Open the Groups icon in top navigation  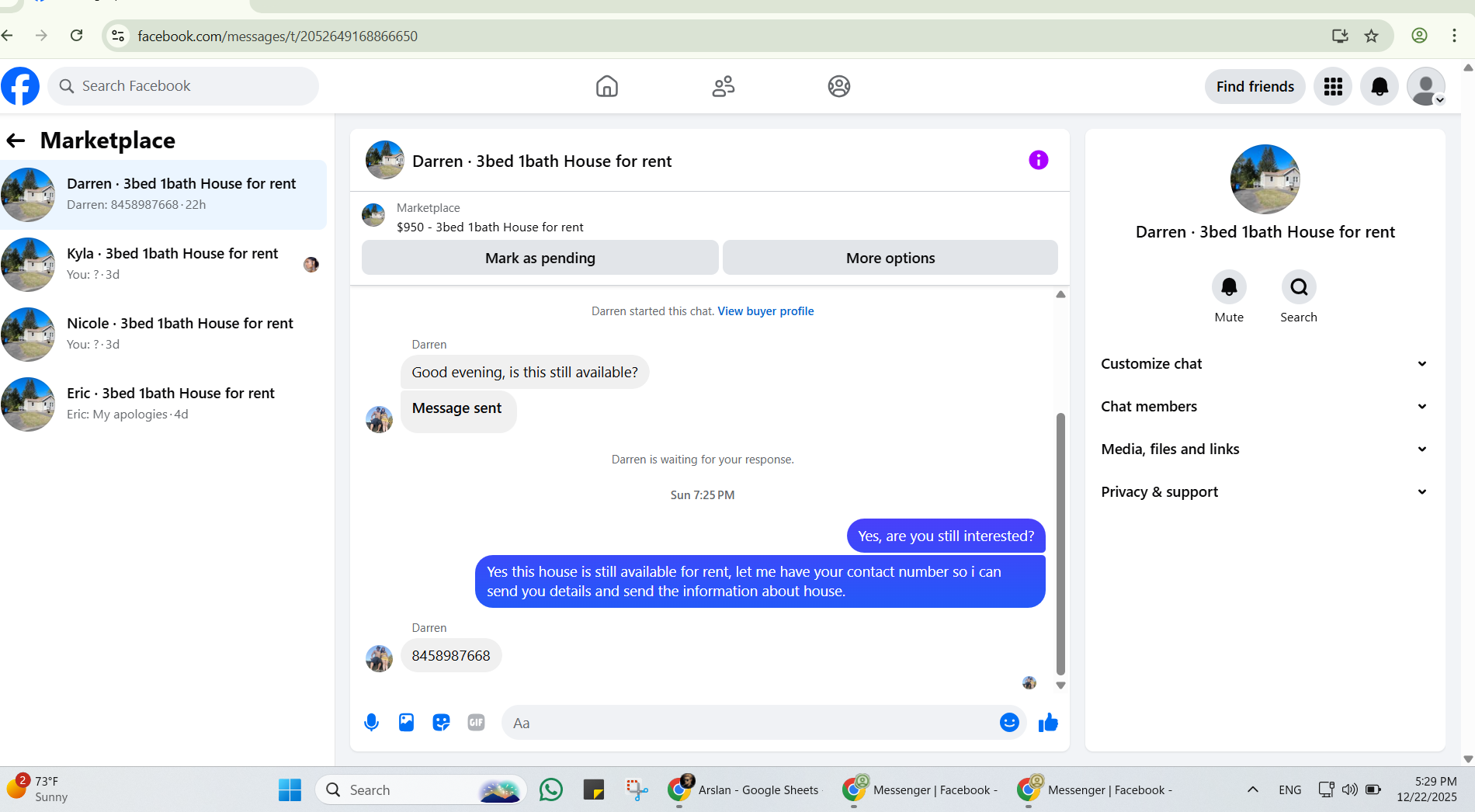tap(839, 86)
